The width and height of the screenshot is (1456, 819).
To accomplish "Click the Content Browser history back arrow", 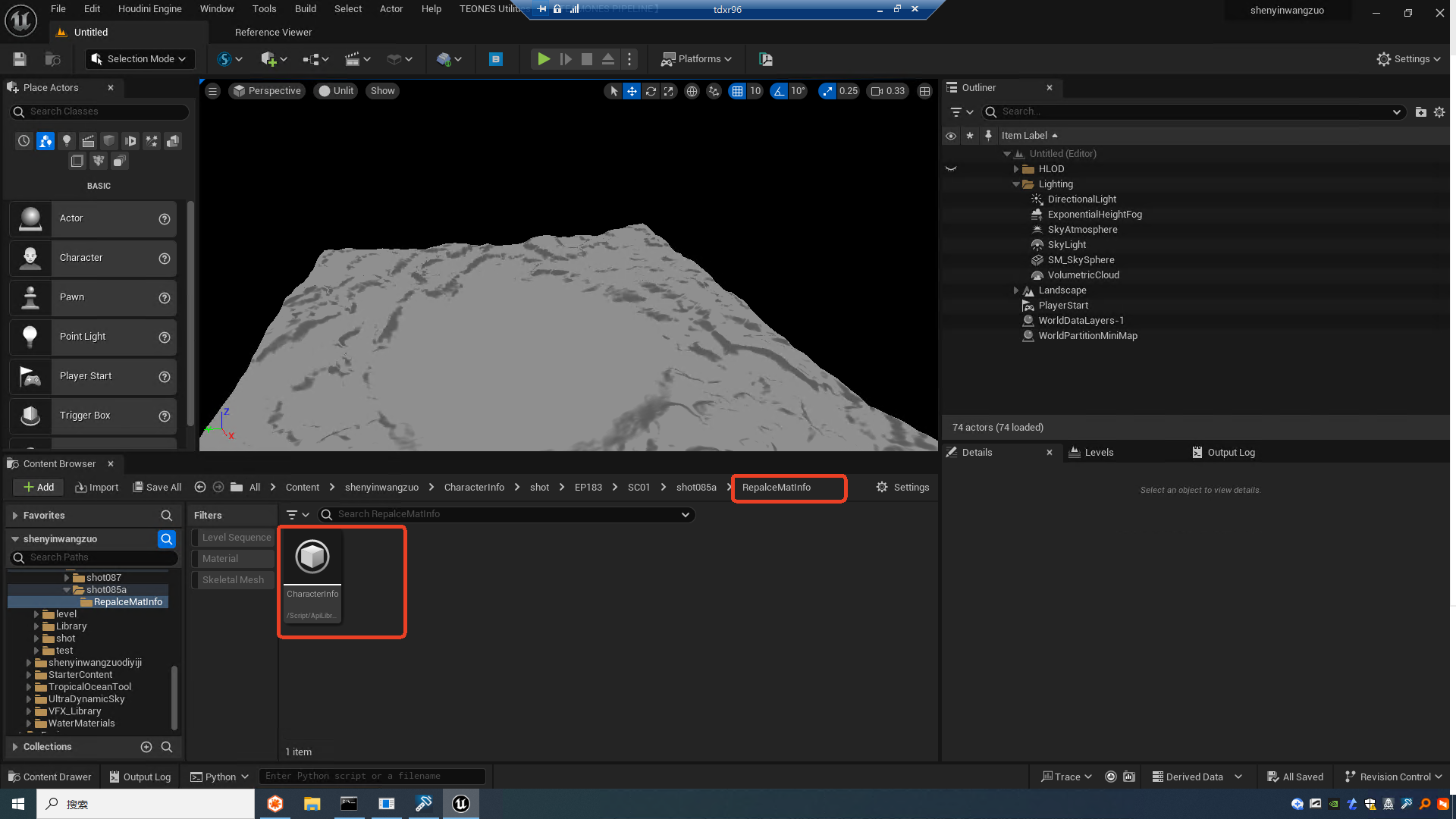I will [200, 488].
